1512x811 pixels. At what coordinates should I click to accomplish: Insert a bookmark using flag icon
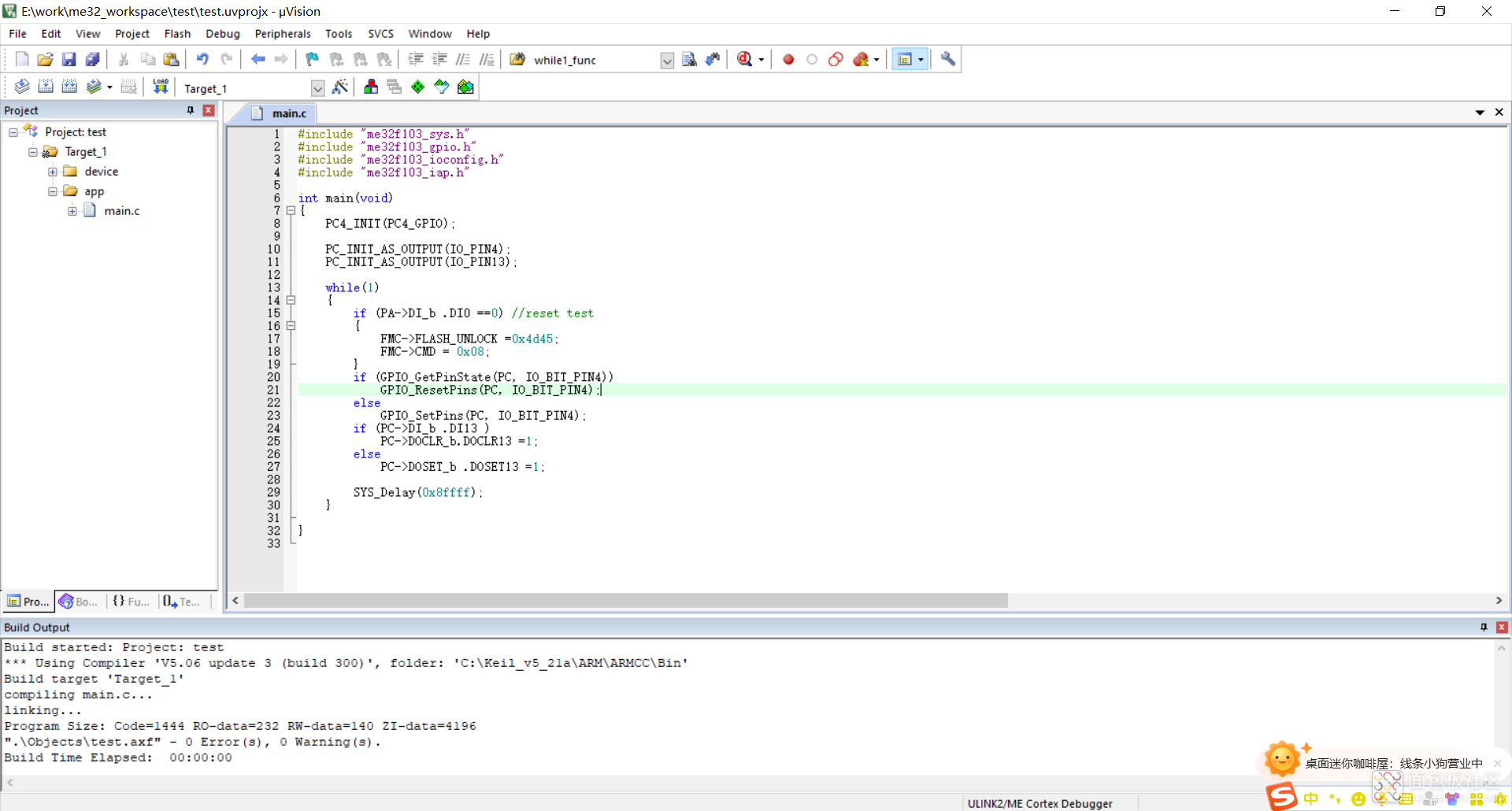[x=313, y=59]
